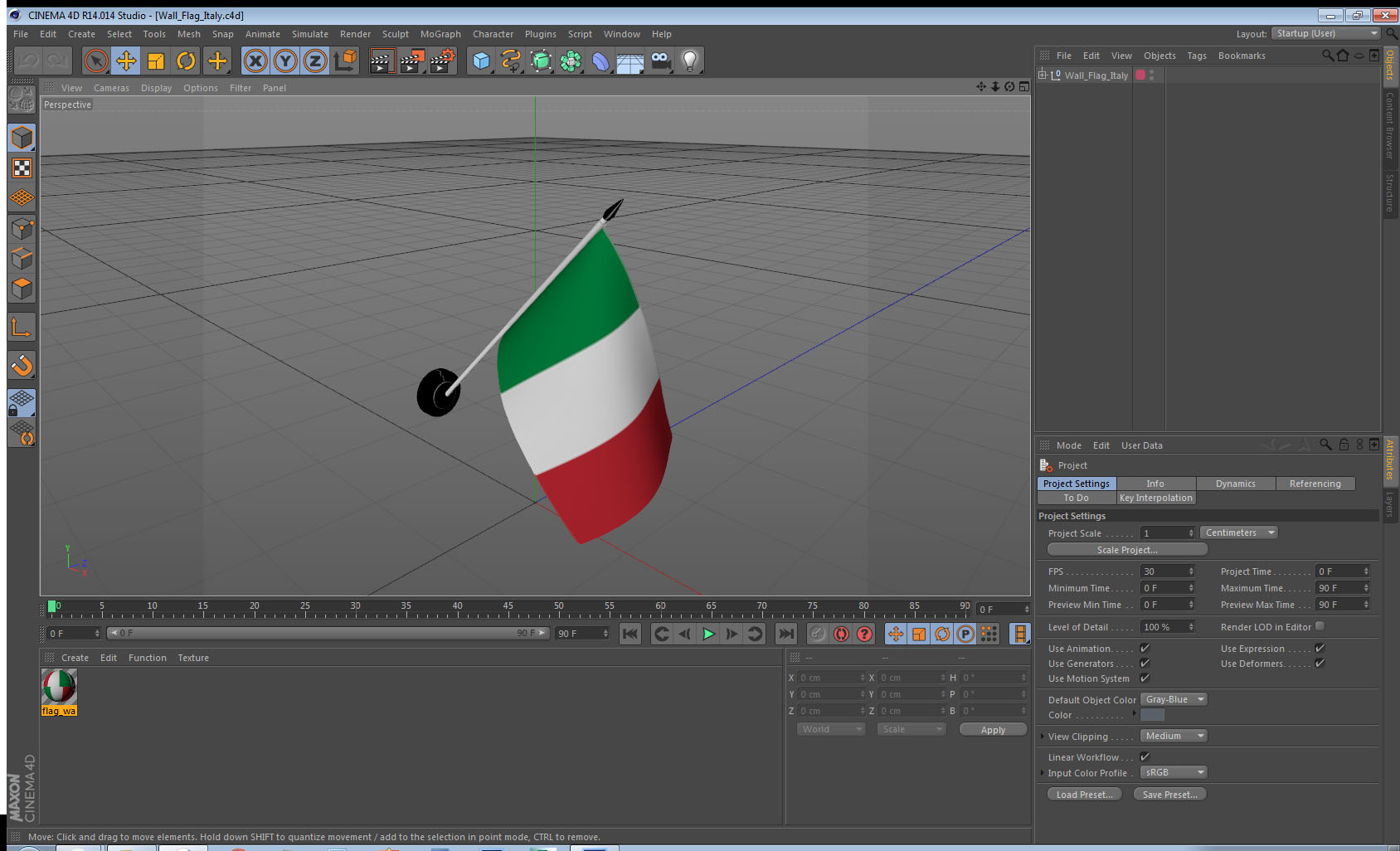The width and height of the screenshot is (1400, 851).
Task: Enable Points mode in left palette
Action: pyautogui.click(x=22, y=228)
